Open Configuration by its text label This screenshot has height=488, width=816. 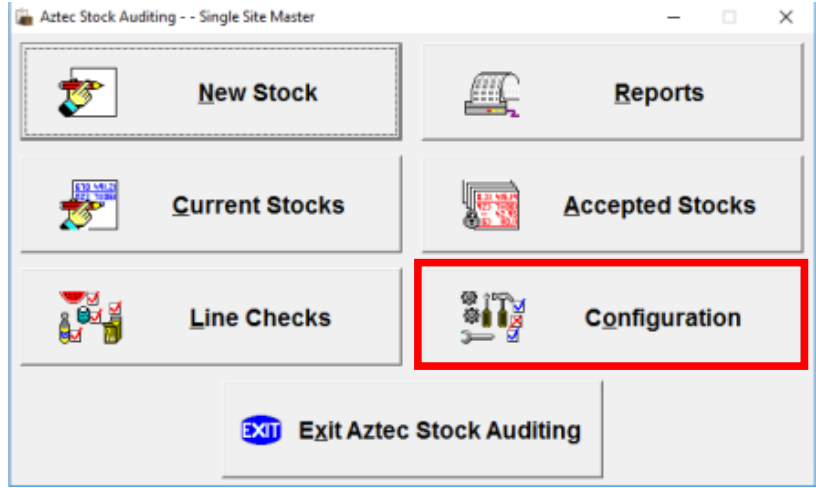[x=663, y=318]
